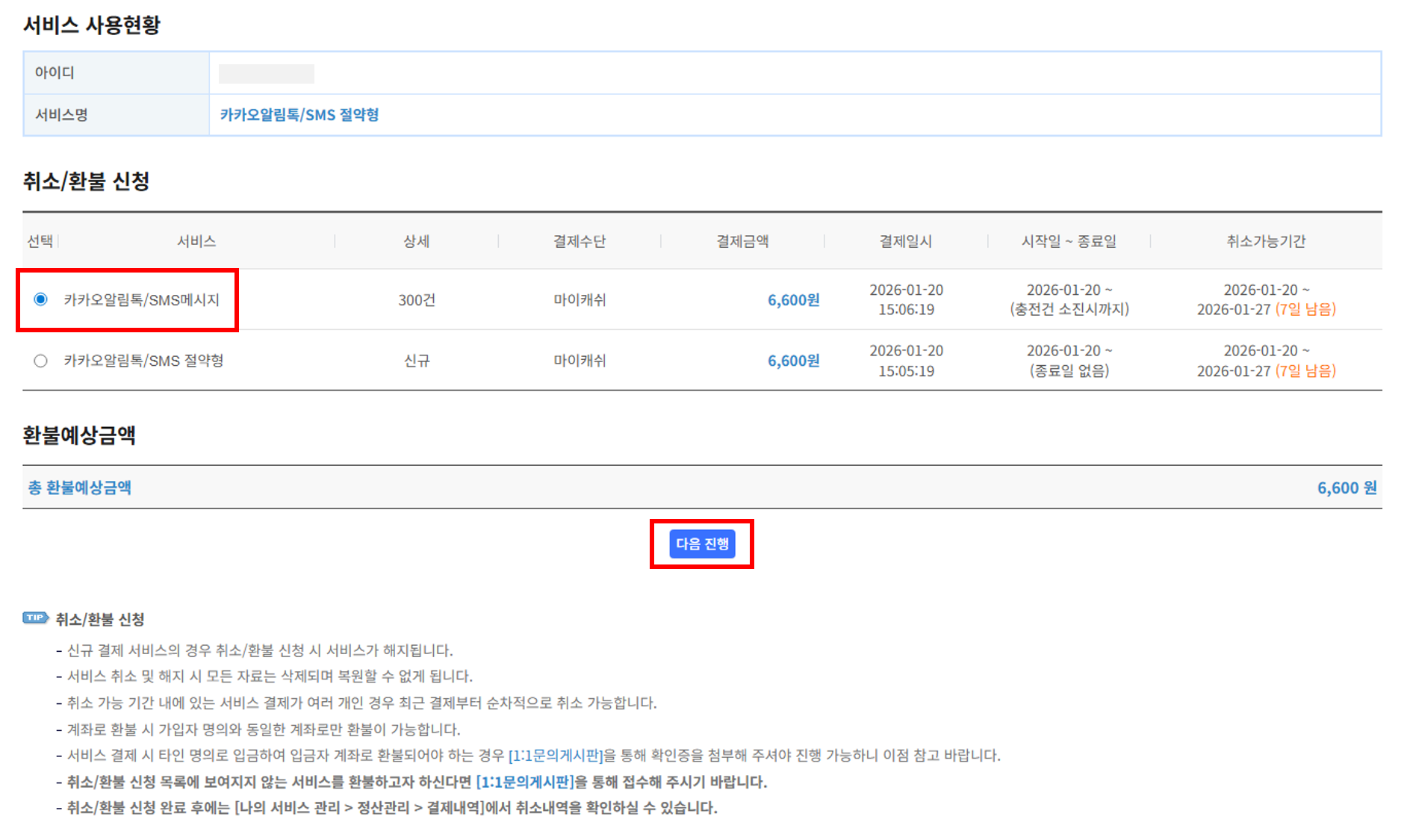1404x840 pixels.
Task: Click 6,600원 amount in the 신규 row
Action: 793,361
